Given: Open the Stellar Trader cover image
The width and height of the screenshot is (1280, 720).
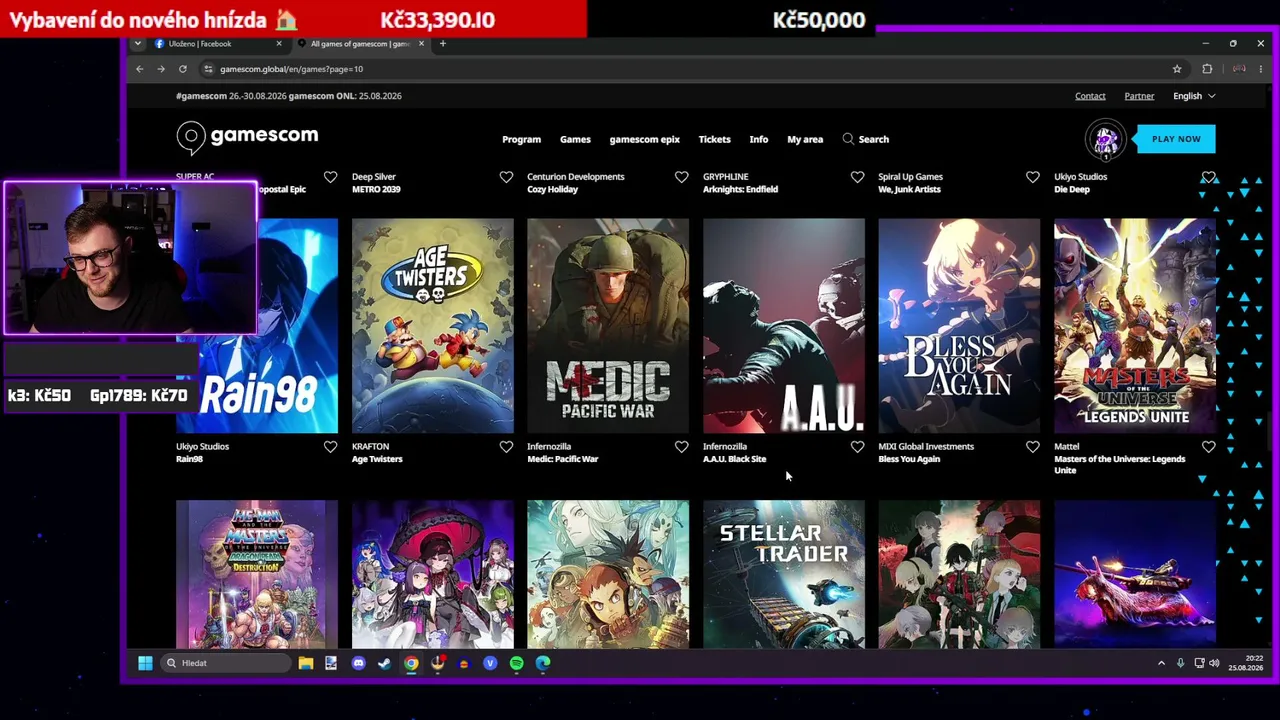Looking at the screenshot, I should click(x=784, y=574).
